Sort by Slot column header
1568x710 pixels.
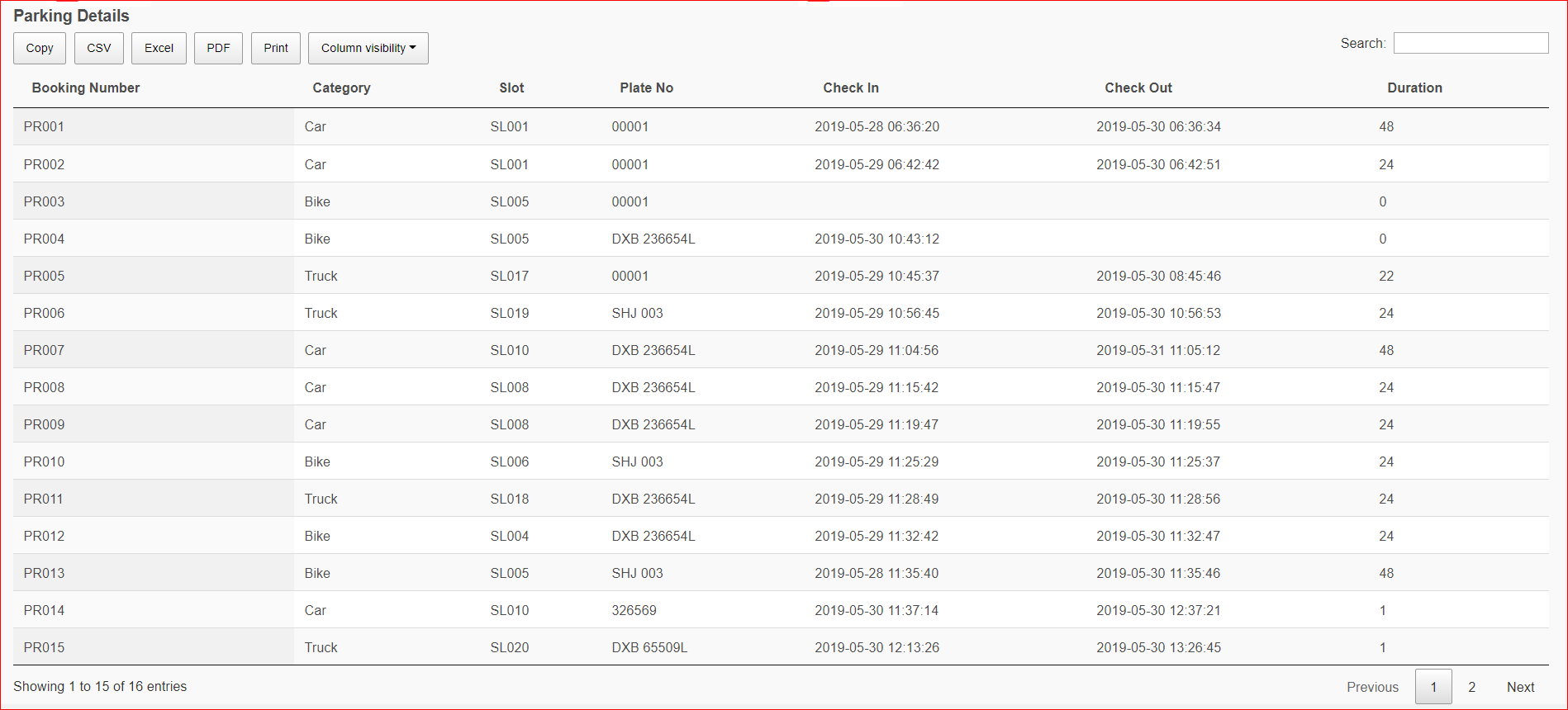click(x=511, y=88)
